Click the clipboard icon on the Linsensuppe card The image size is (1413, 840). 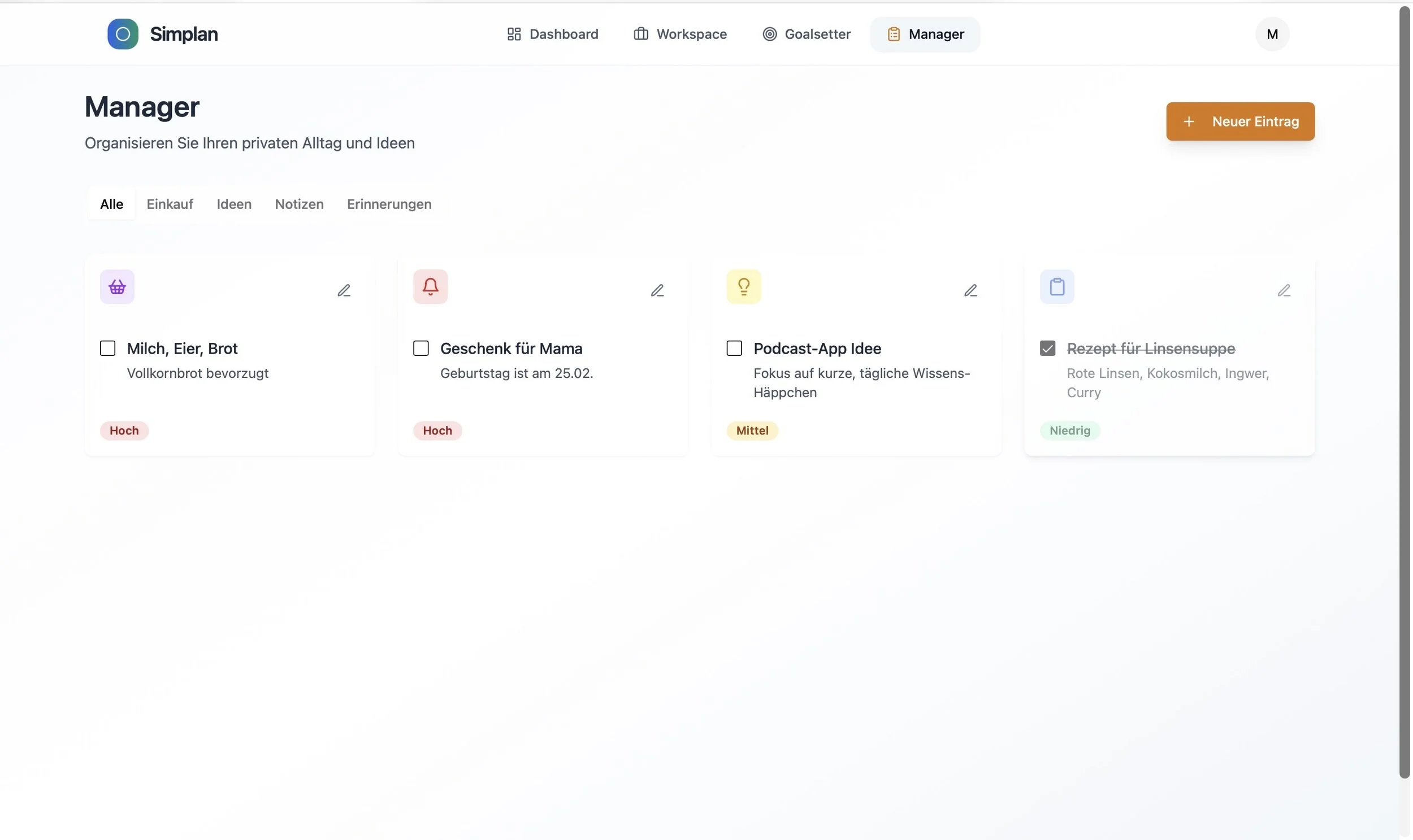pyautogui.click(x=1056, y=286)
